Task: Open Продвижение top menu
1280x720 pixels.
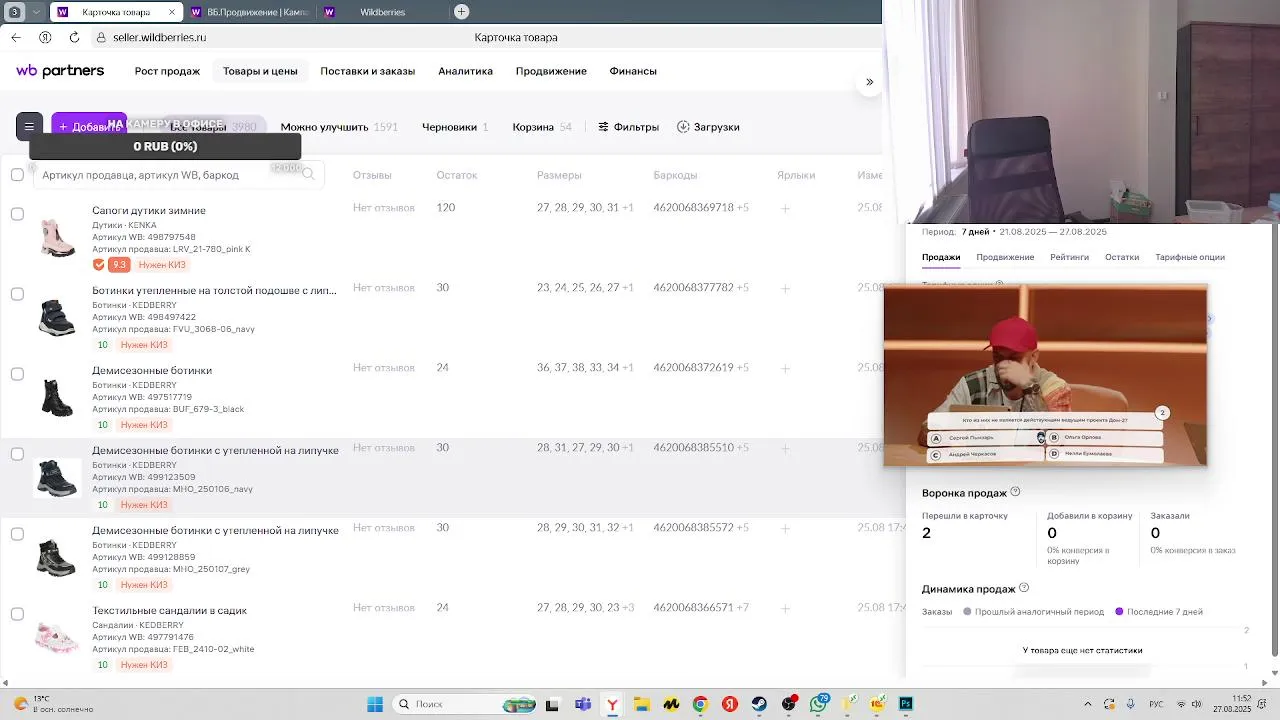Action: point(551,71)
